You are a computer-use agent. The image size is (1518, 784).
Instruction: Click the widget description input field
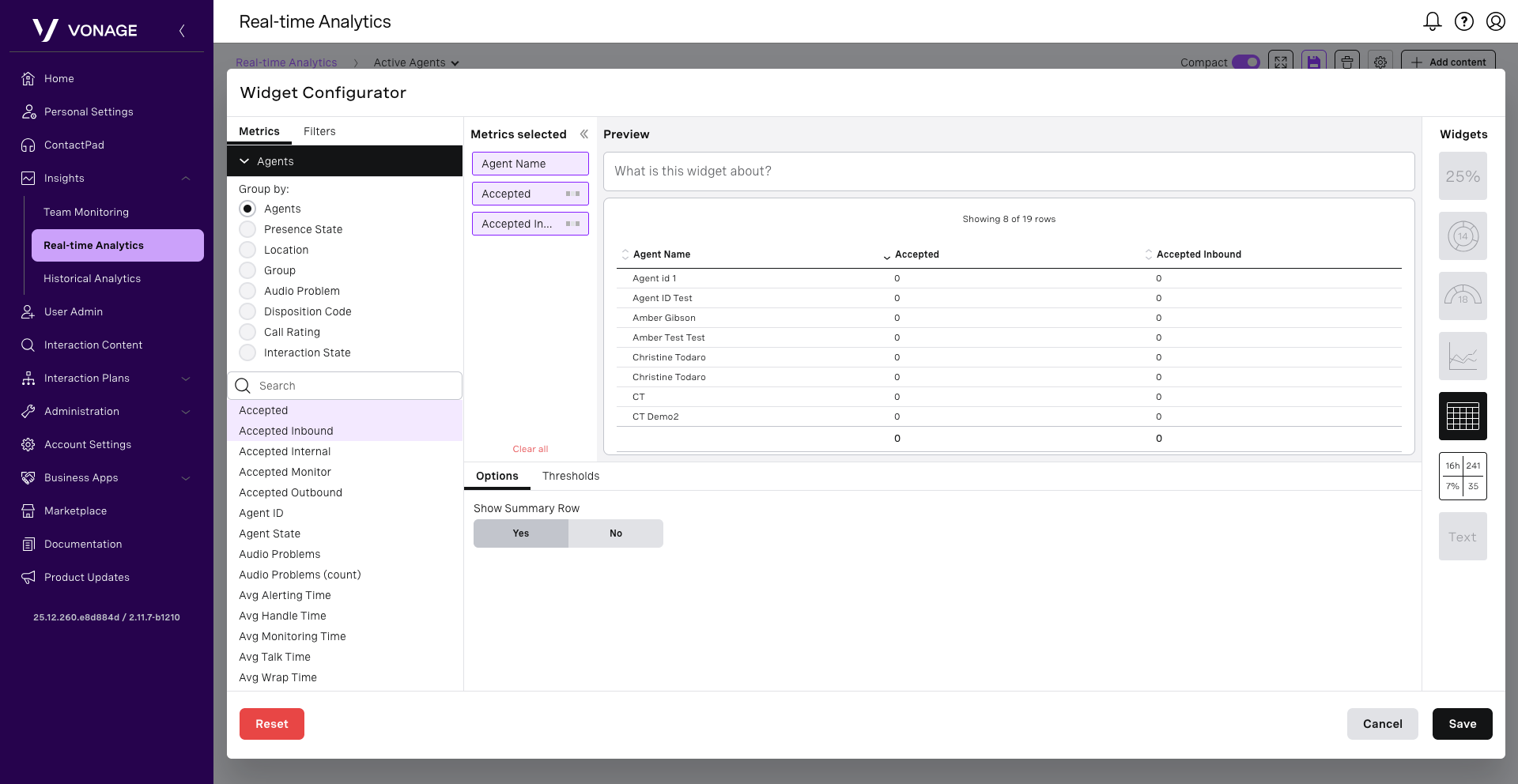coord(1008,171)
